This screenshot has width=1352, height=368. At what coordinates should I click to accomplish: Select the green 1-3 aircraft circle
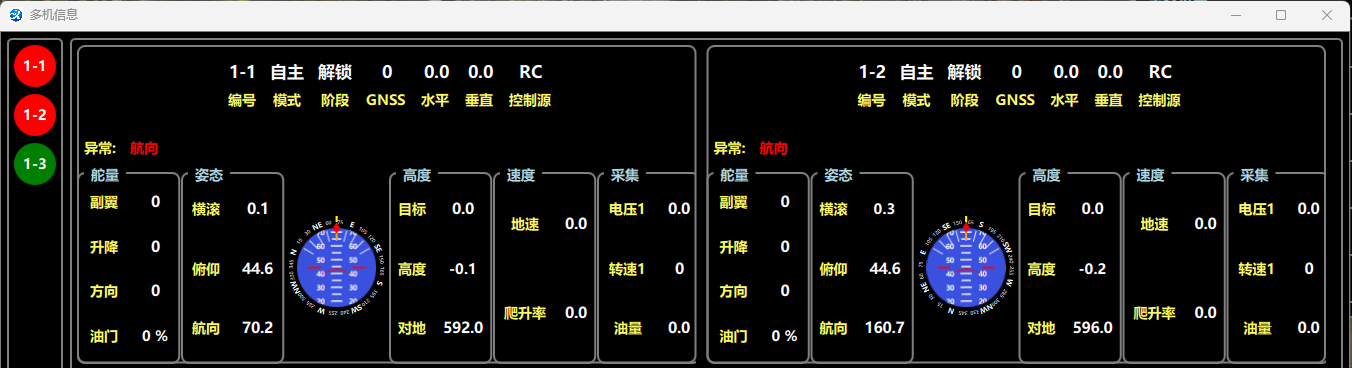(x=35, y=163)
